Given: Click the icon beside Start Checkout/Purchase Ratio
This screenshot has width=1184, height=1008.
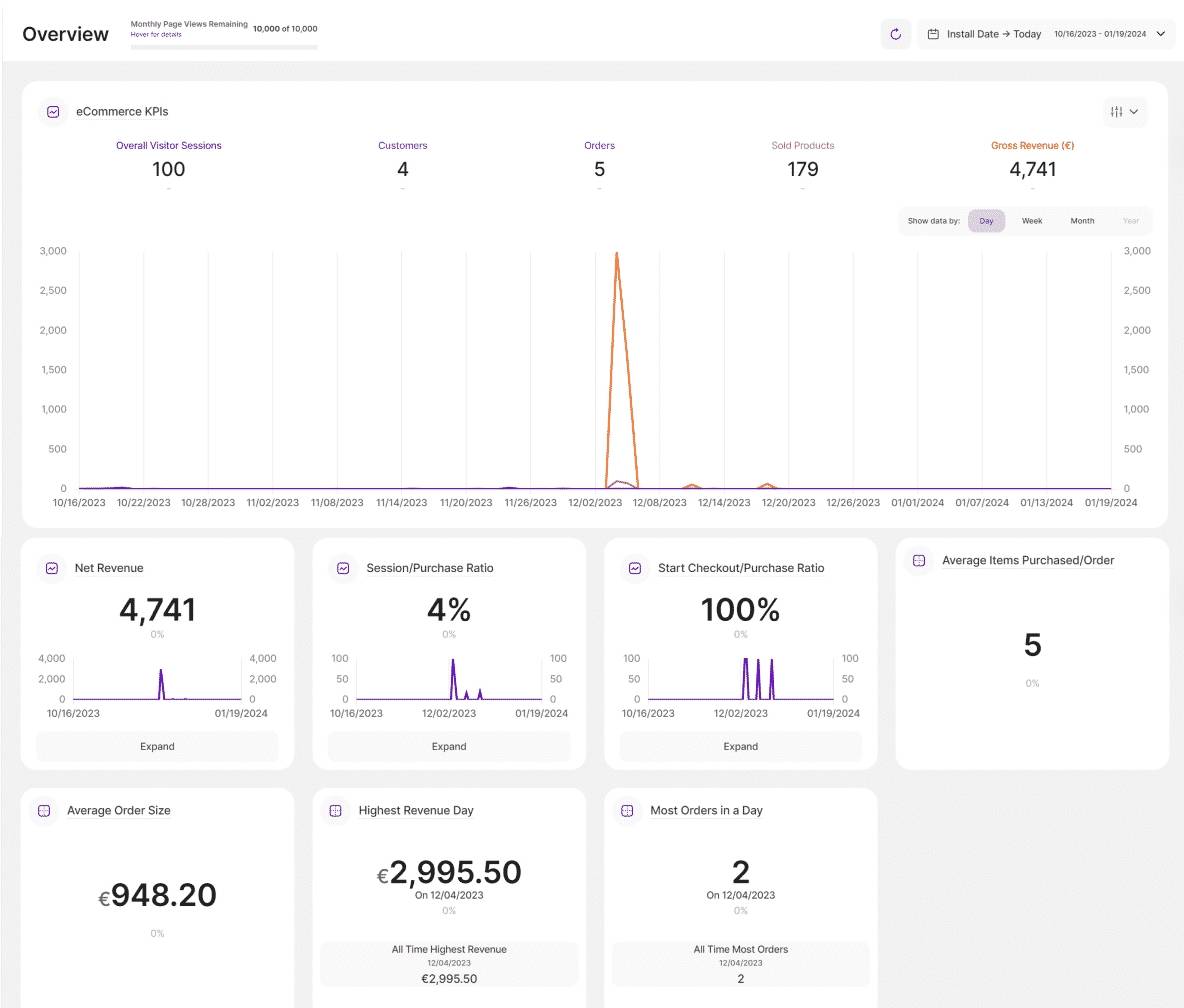Looking at the screenshot, I should (x=635, y=568).
